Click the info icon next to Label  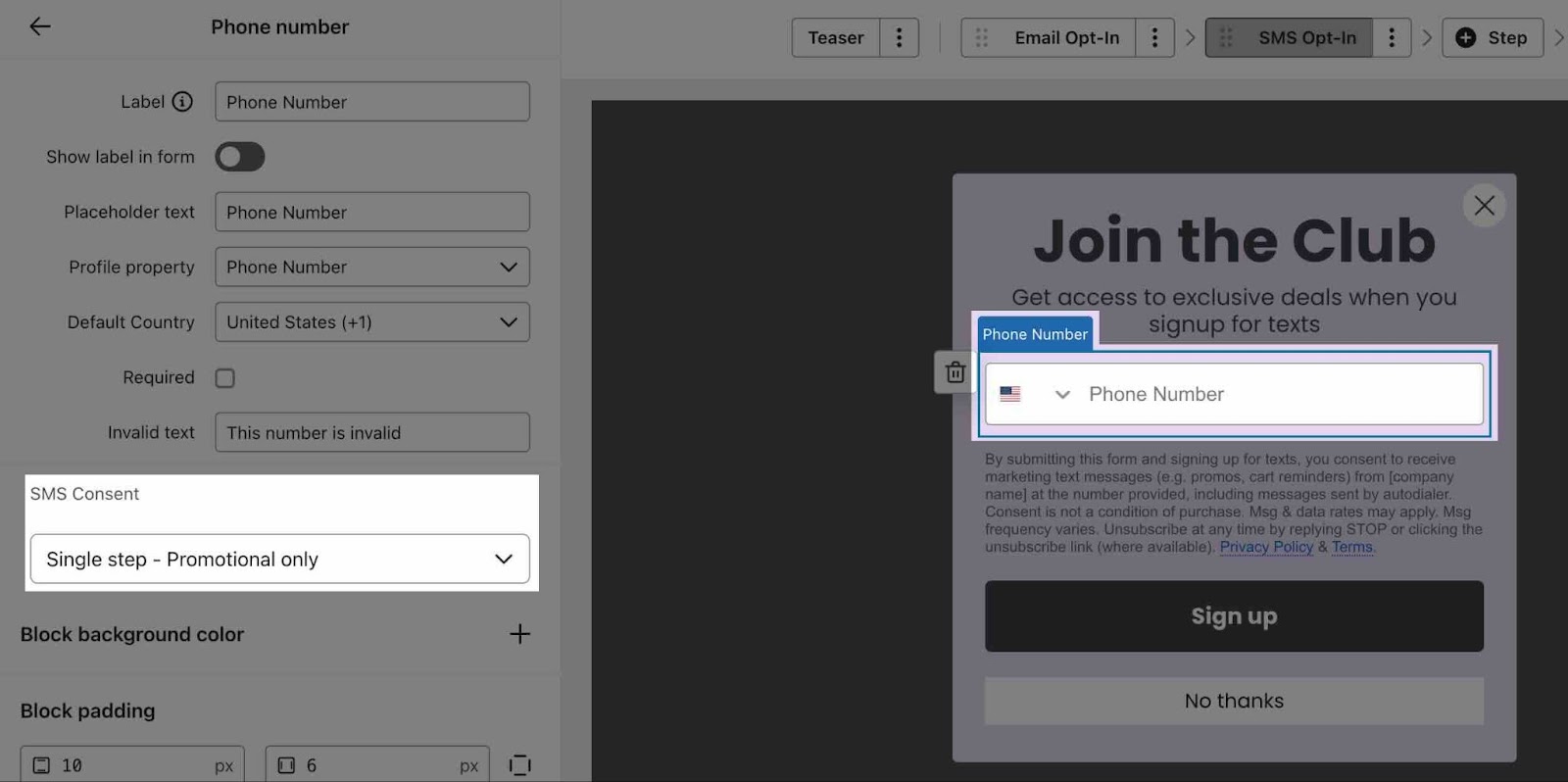click(x=182, y=102)
